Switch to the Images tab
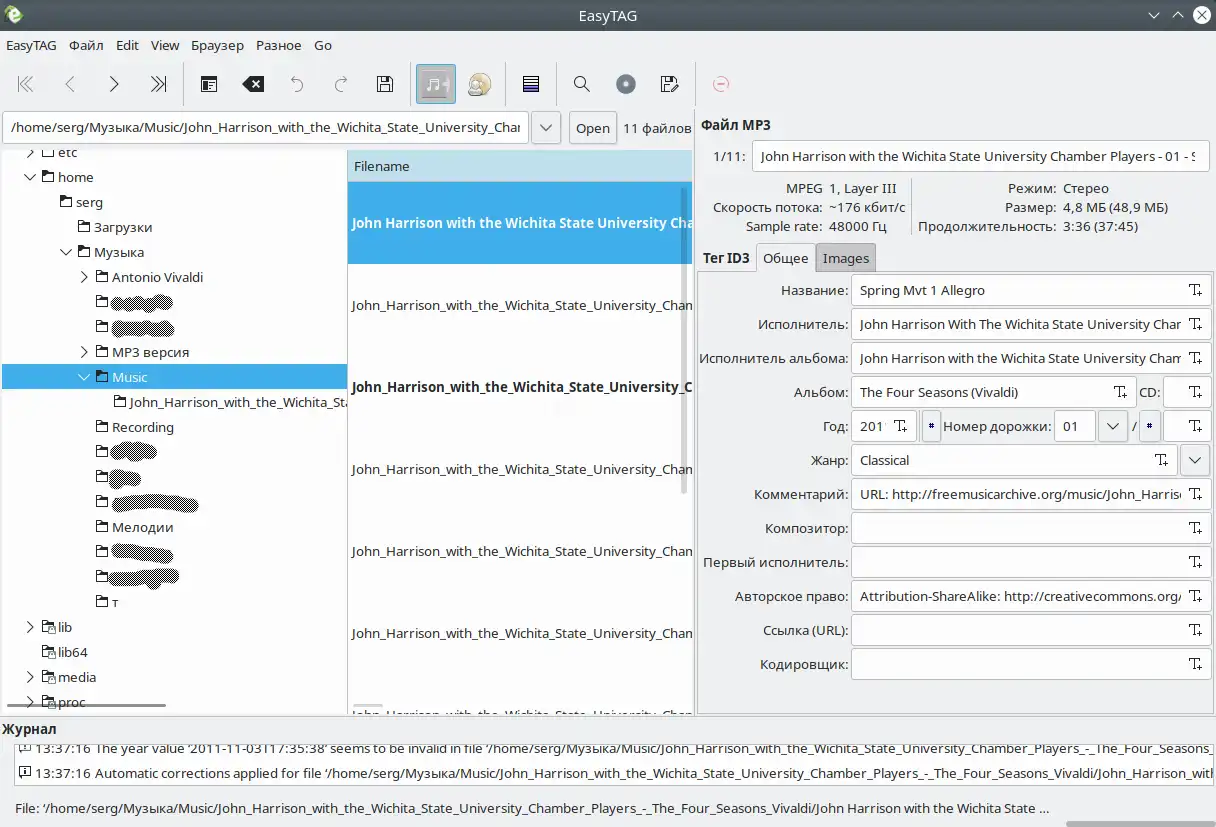 click(x=846, y=258)
